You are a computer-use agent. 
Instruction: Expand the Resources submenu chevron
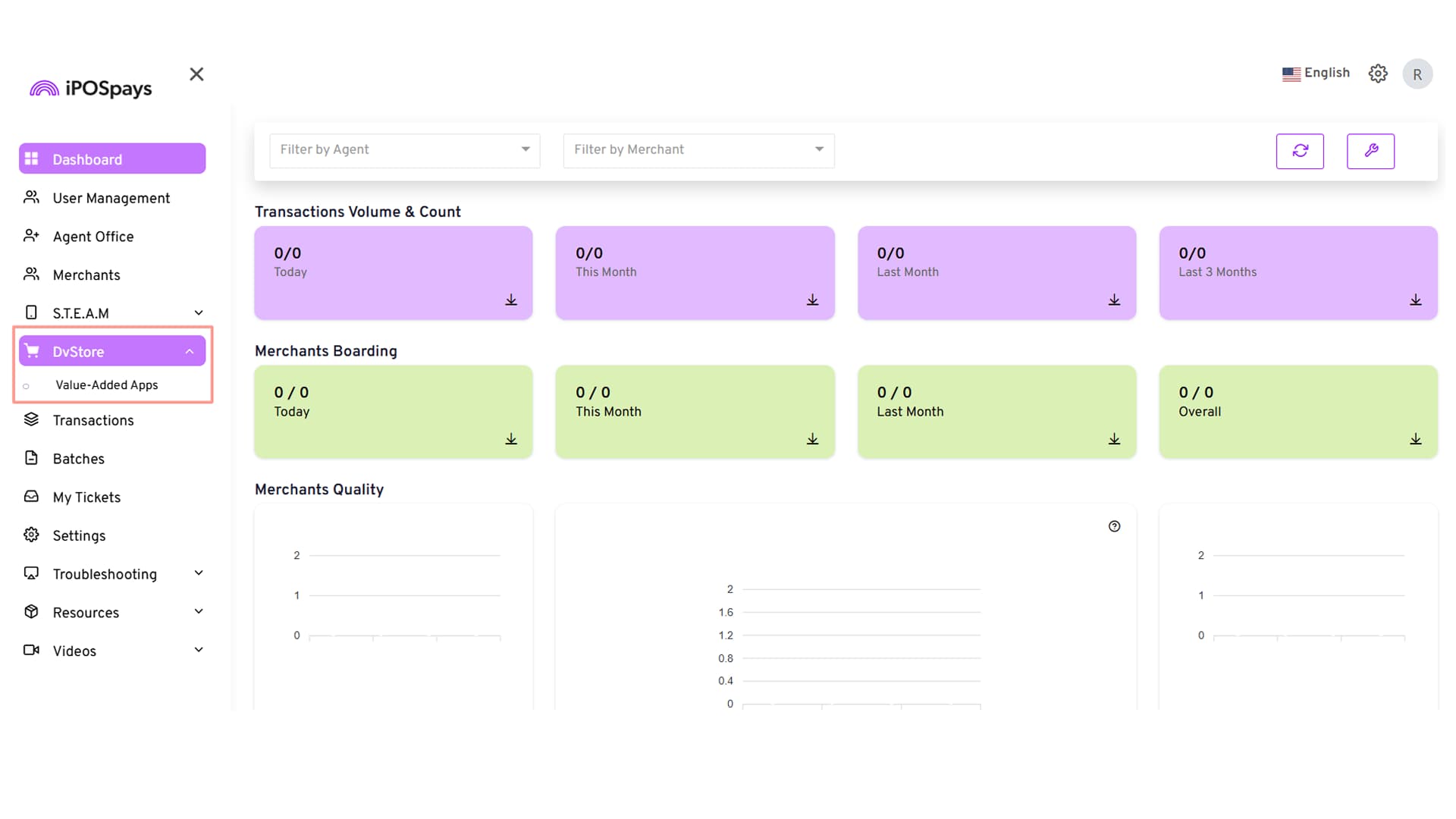pos(199,611)
